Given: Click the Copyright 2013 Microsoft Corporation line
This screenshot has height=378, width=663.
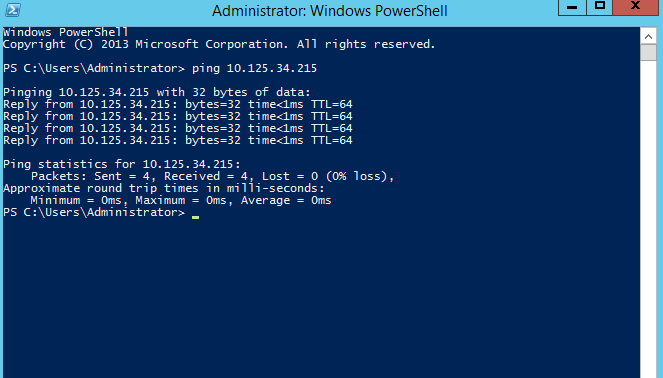Looking at the screenshot, I should [x=219, y=44].
